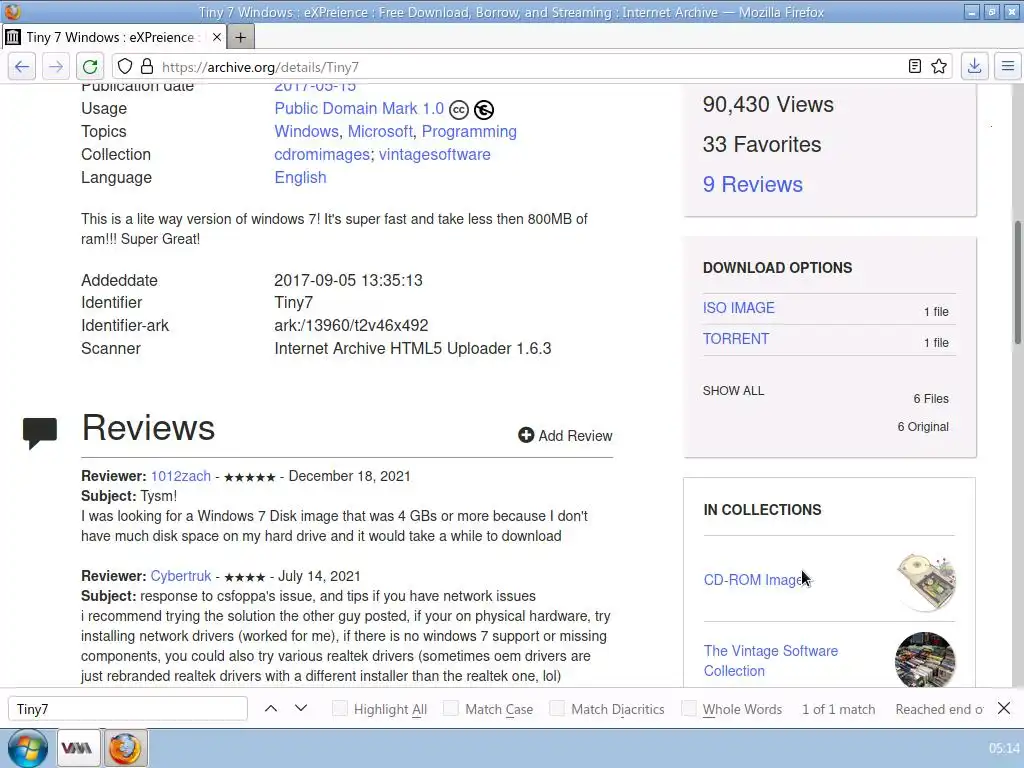
Task: Click the 33 Favorites text
Action: point(761,144)
